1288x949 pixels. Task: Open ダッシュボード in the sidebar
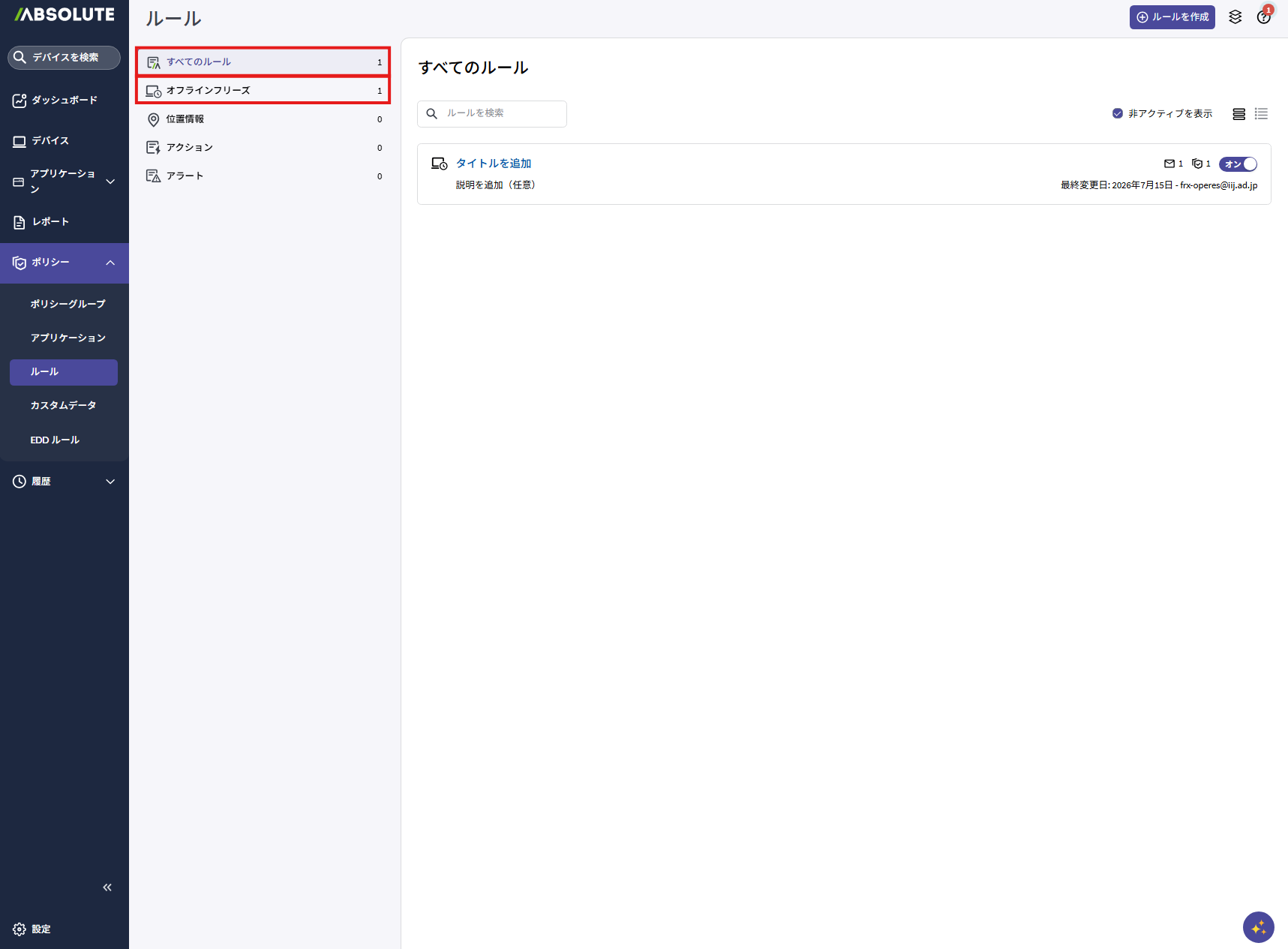65,101
